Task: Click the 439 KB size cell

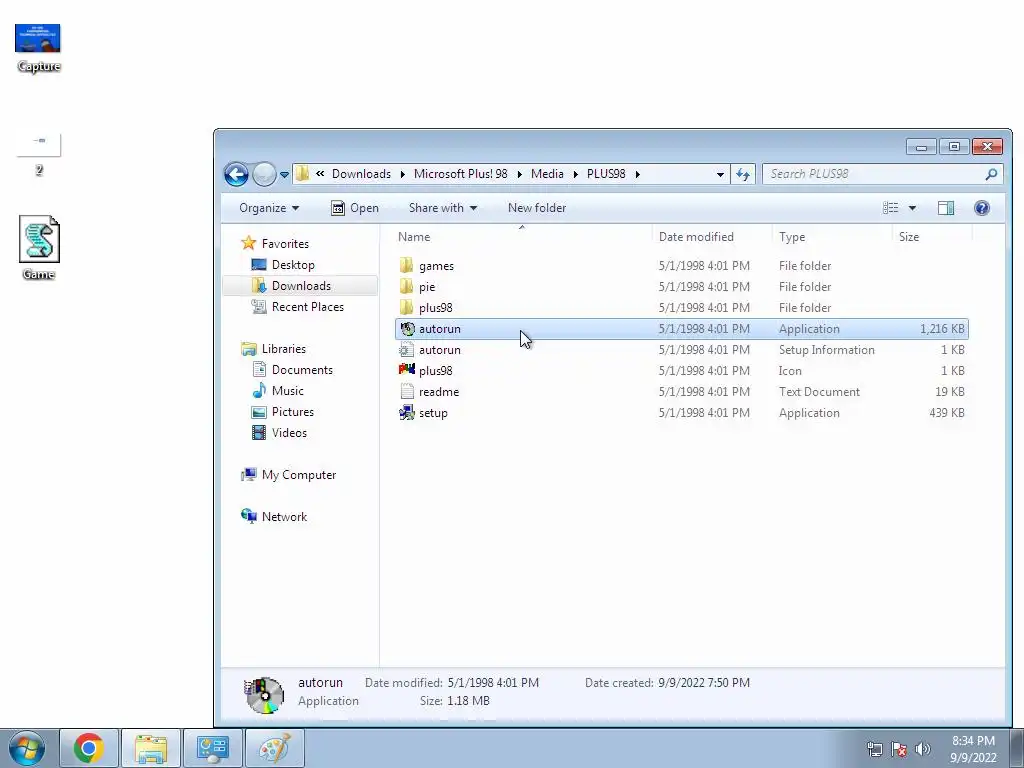Action: pos(946,413)
